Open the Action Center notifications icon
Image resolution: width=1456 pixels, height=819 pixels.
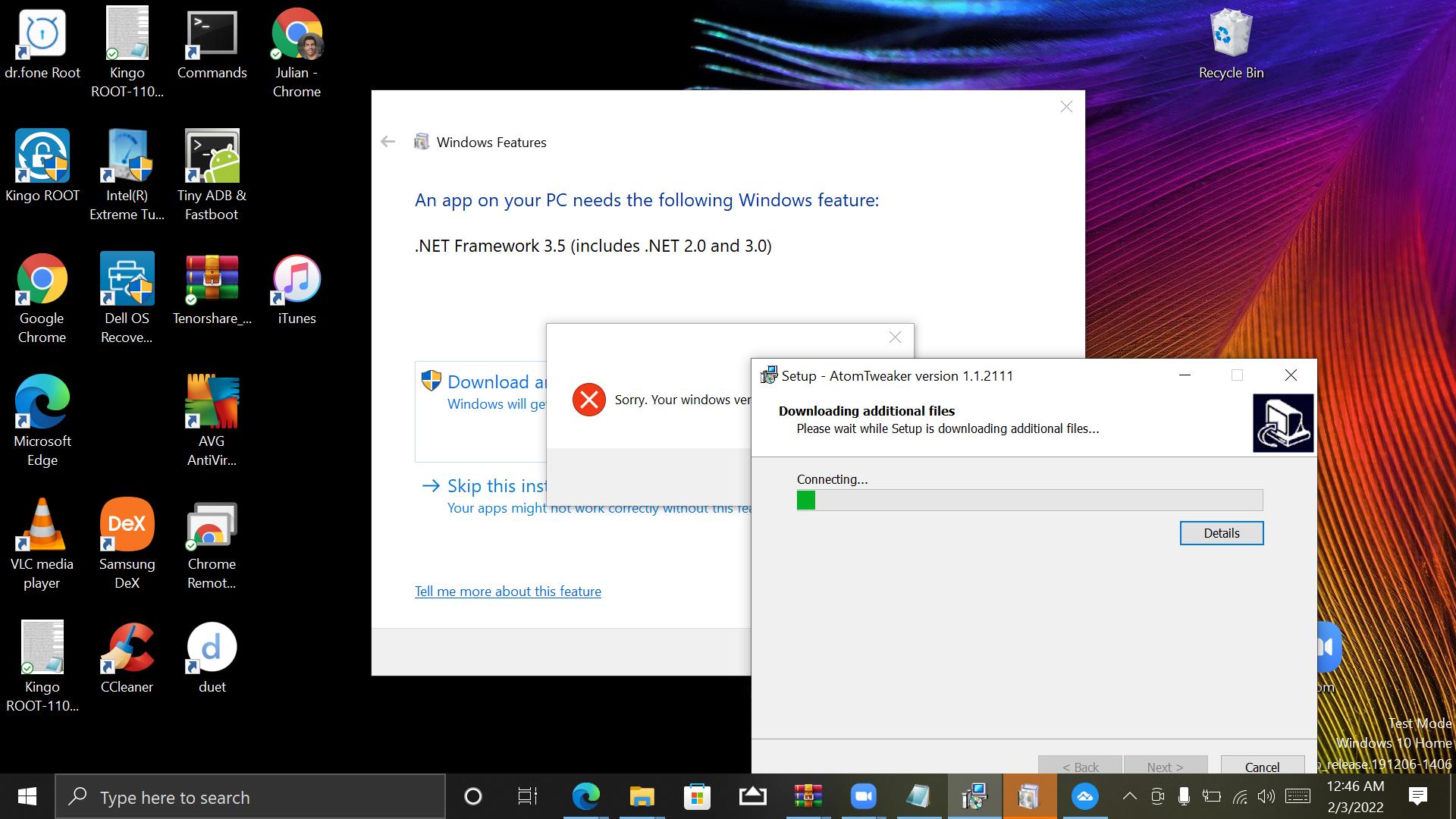pyautogui.click(x=1417, y=796)
